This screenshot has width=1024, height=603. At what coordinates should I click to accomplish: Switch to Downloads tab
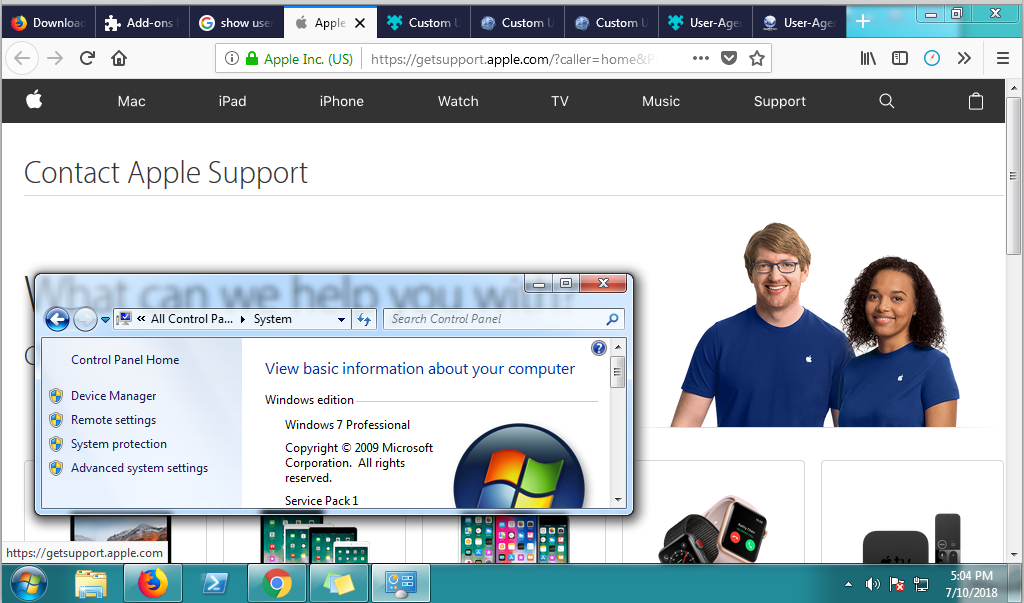coord(48,22)
